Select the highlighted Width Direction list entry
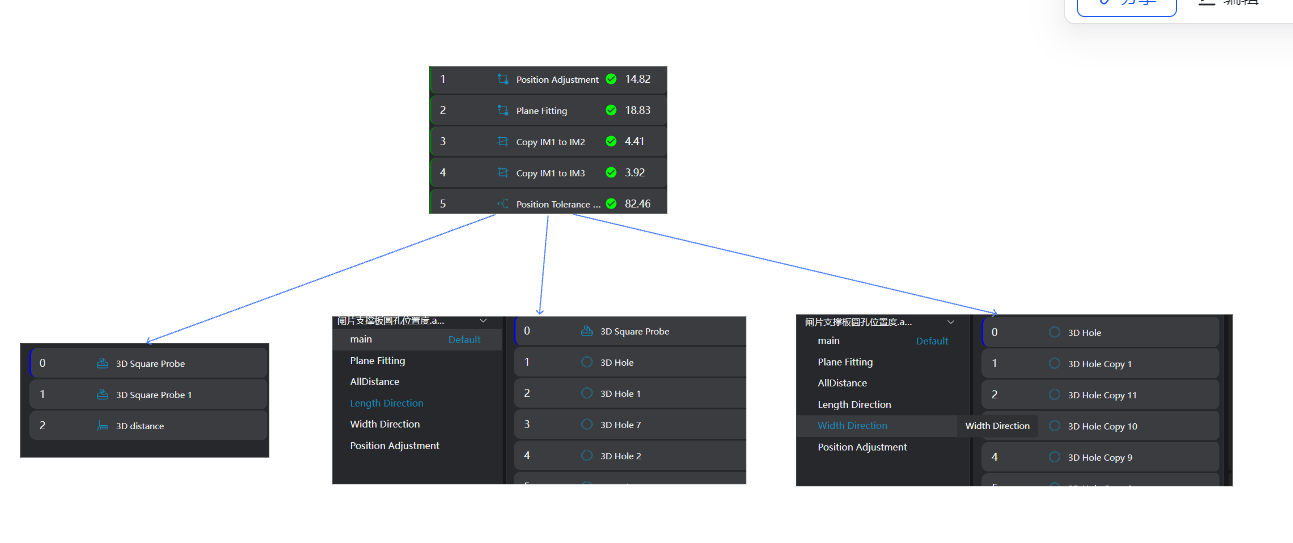1293x543 pixels. pos(853,426)
